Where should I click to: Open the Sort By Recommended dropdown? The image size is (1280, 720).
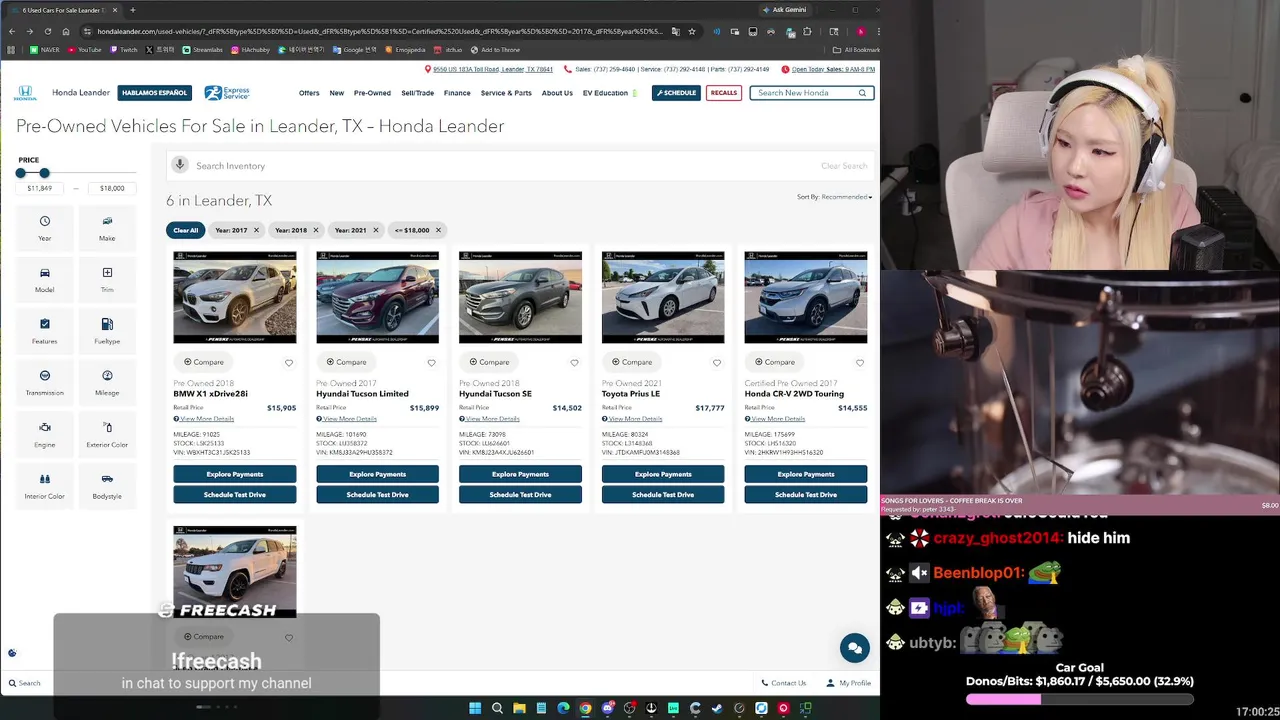point(834,197)
